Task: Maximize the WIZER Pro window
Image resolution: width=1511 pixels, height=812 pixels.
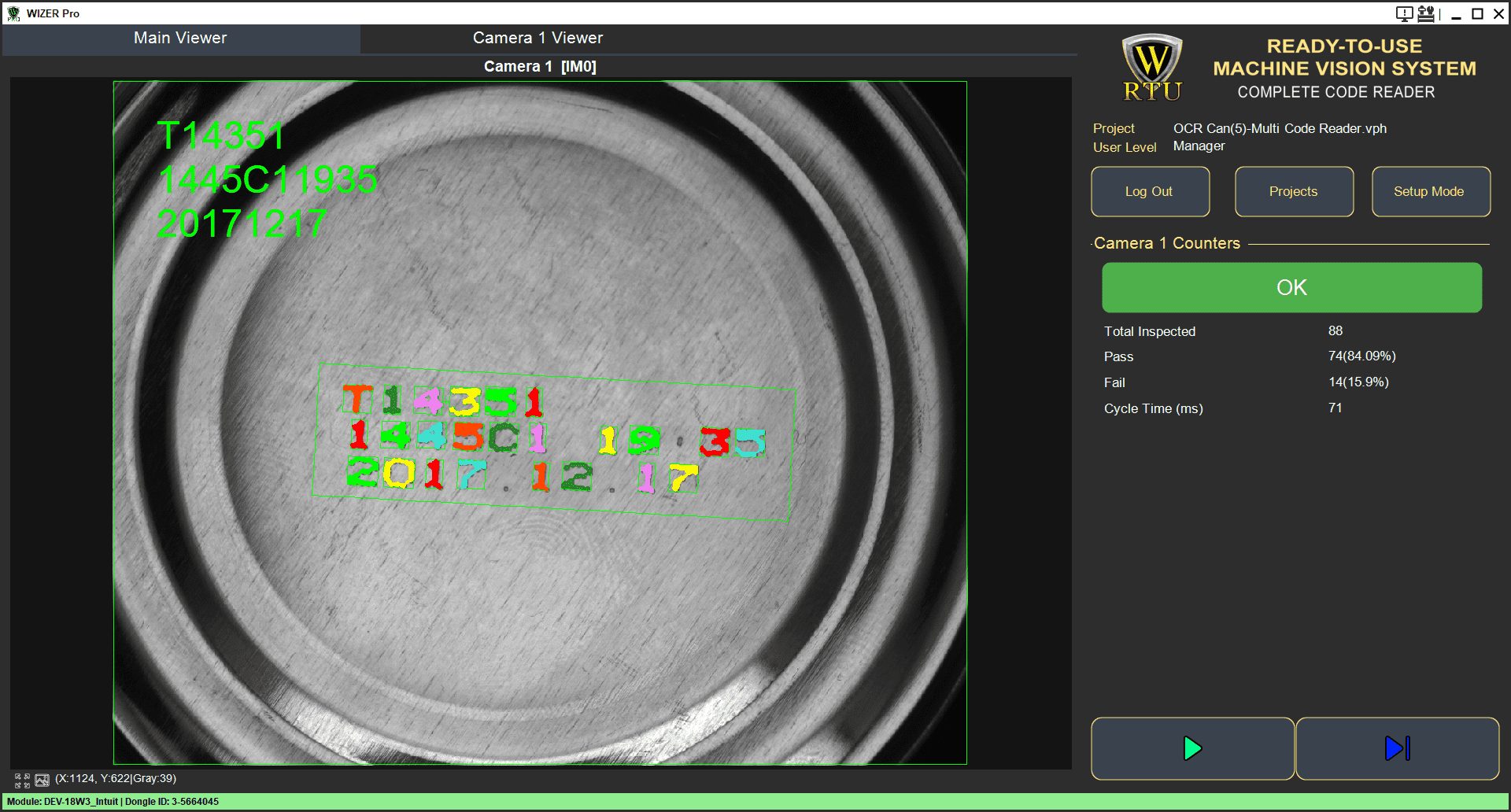Action: click(1477, 14)
